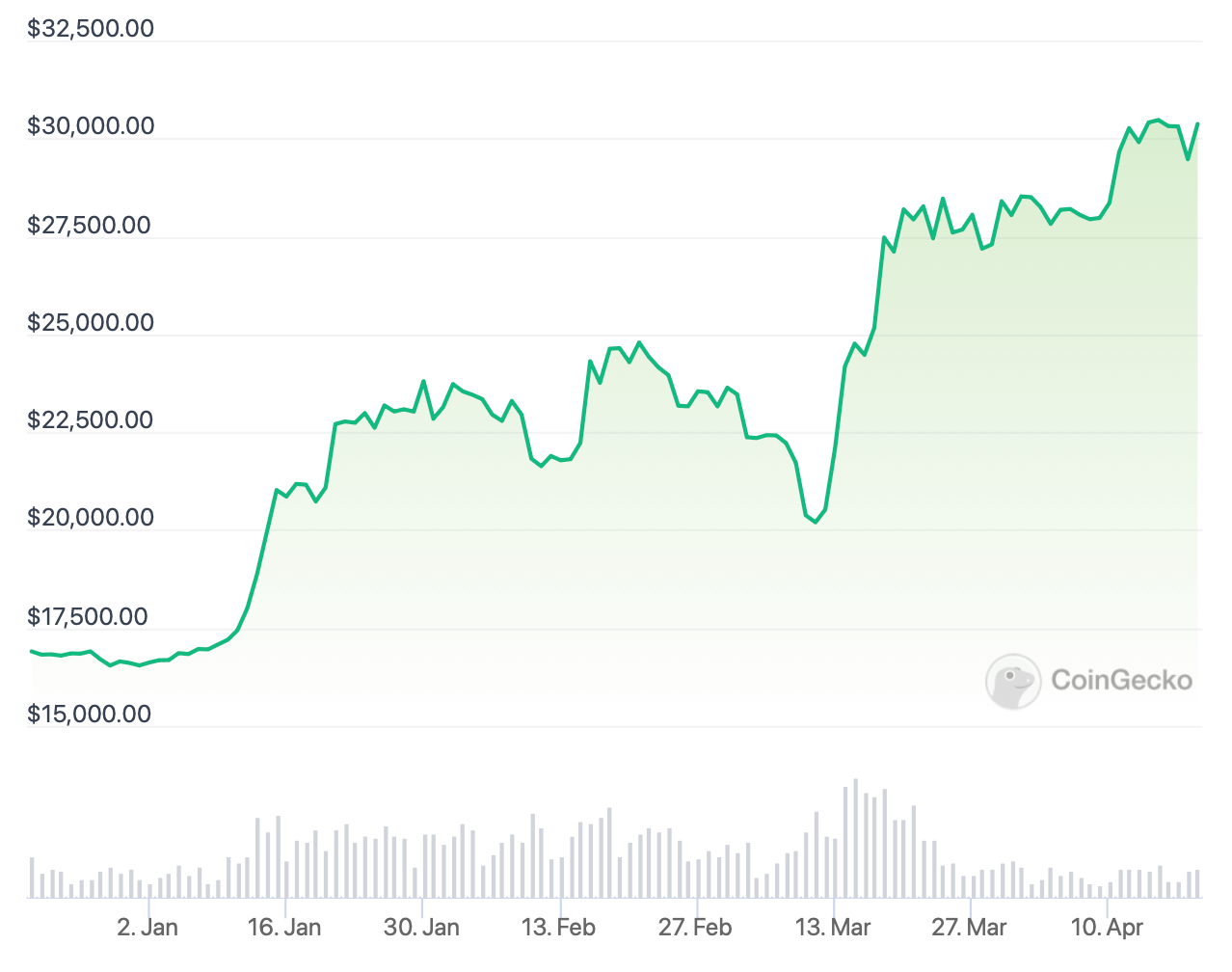Viewport: 1232px width, 972px height.
Task: Click the 10. Apr date label
Action: [1107, 928]
